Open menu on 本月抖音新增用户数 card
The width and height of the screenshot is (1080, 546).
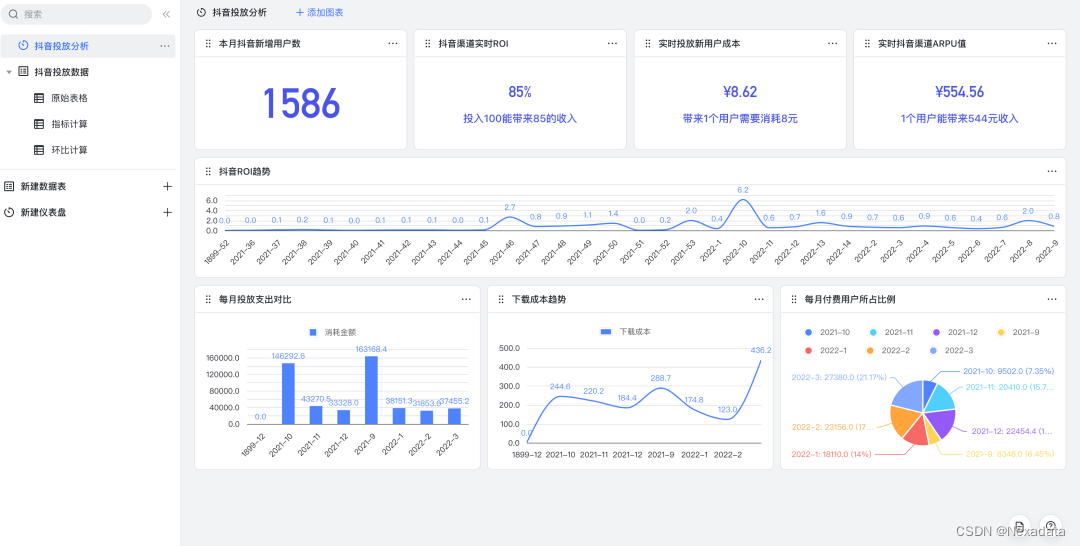click(x=393, y=43)
